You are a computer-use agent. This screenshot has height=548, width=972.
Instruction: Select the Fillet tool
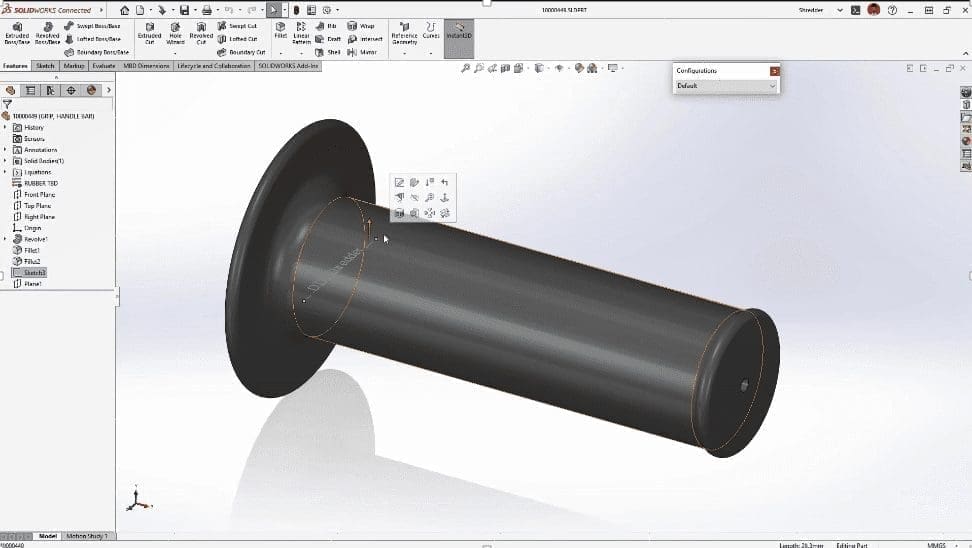(281, 31)
